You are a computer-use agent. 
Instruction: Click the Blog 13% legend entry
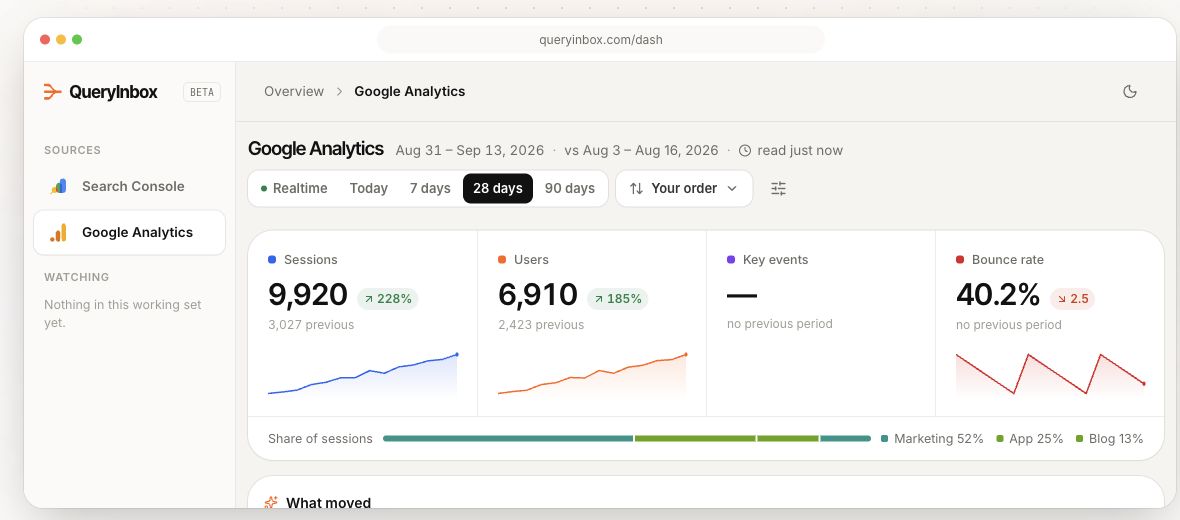point(1109,439)
